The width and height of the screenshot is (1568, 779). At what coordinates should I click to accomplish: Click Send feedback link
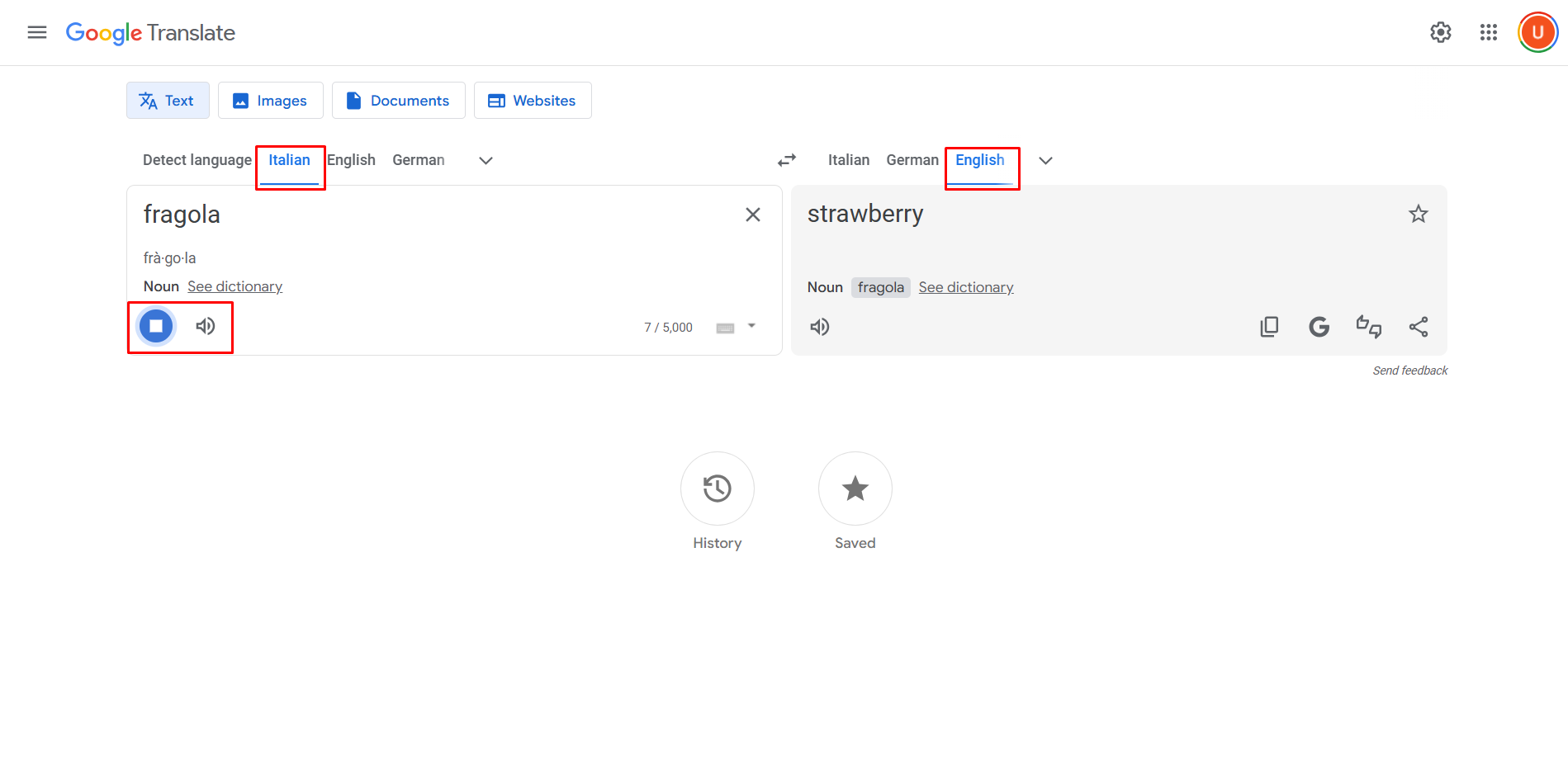[1409, 370]
